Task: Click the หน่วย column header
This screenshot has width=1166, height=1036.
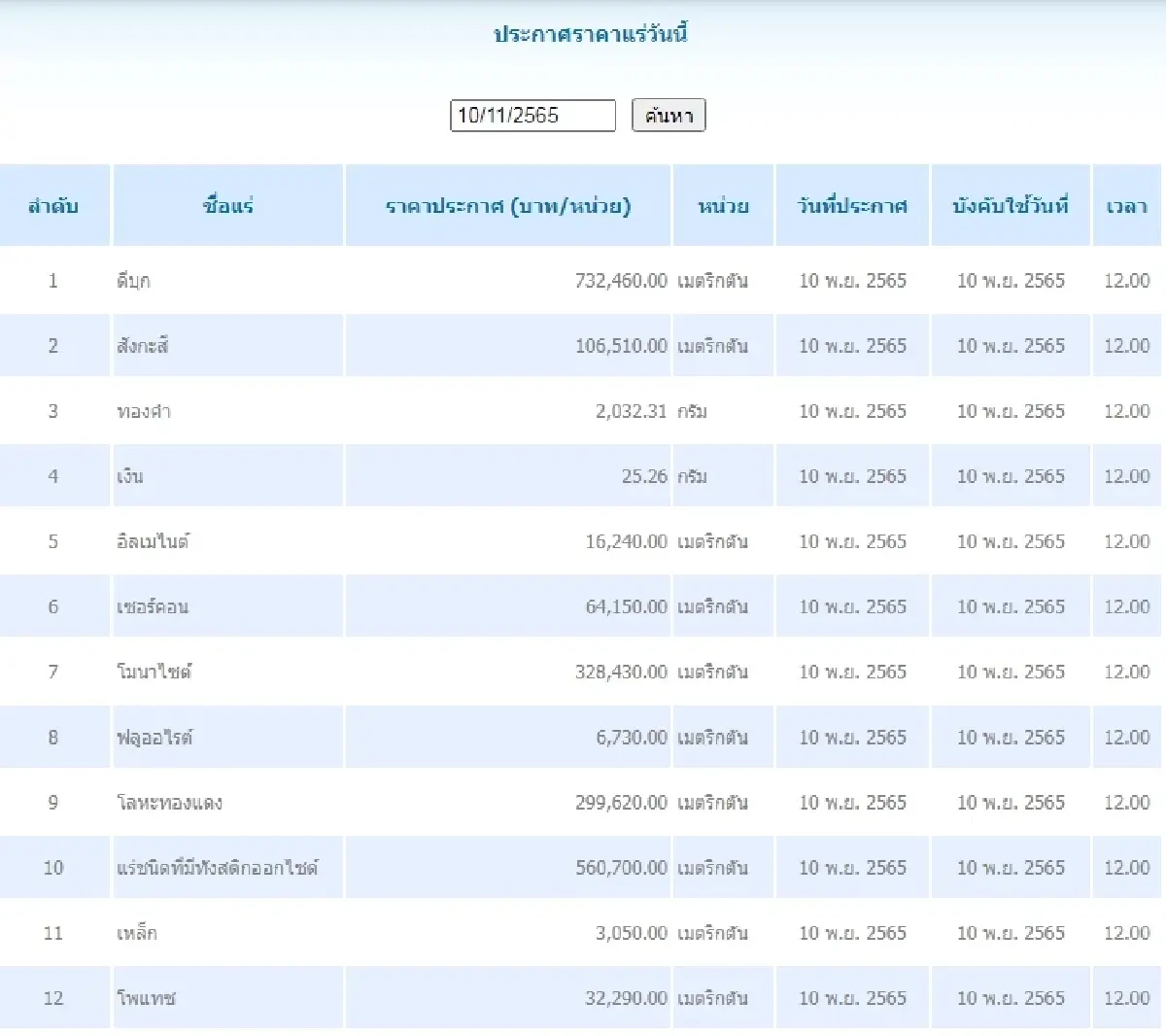Action: tap(724, 205)
